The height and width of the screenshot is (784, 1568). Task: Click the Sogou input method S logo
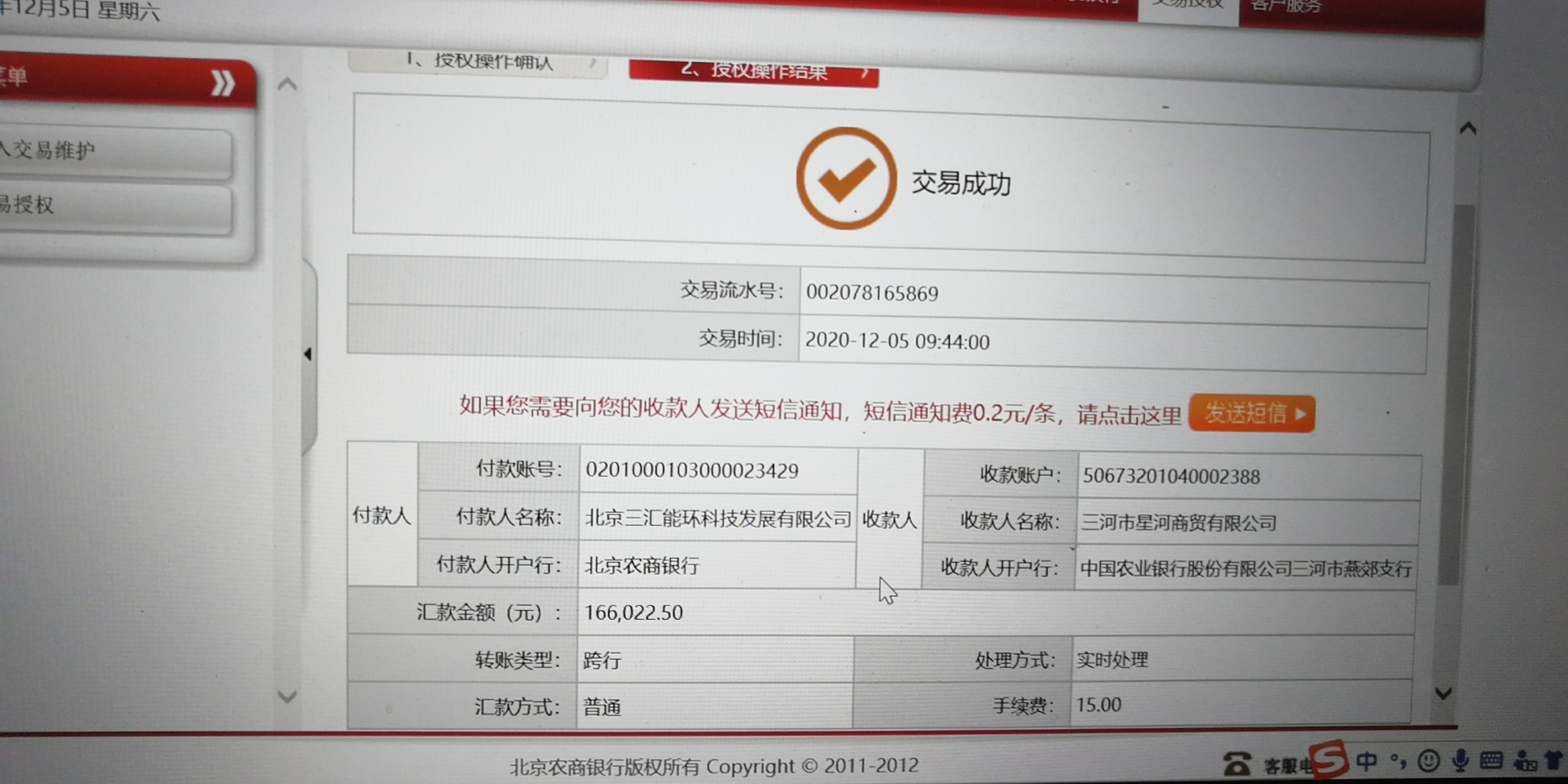click(1329, 759)
